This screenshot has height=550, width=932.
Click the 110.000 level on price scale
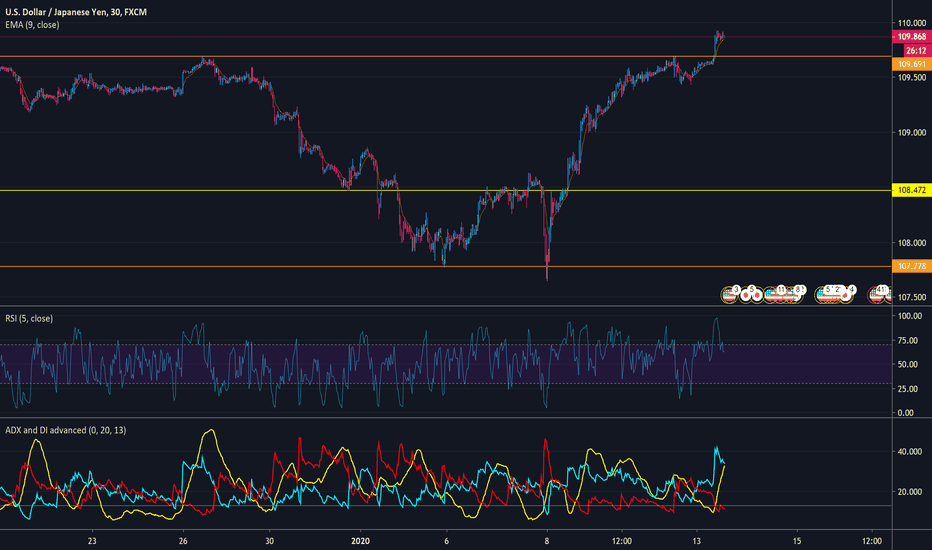pyautogui.click(x=912, y=23)
